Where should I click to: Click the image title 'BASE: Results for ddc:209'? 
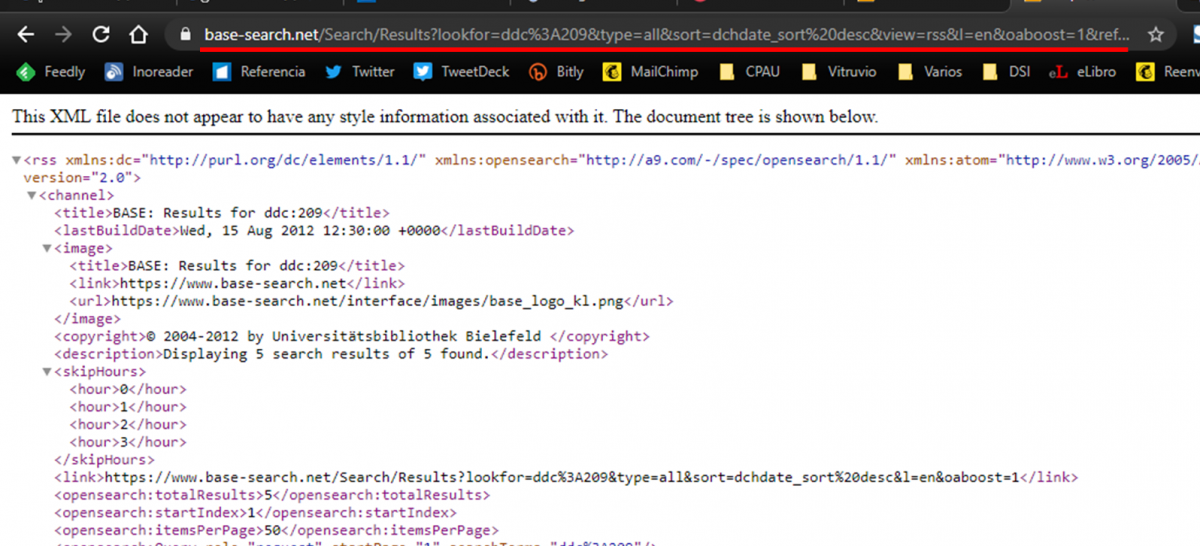click(x=237, y=266)
